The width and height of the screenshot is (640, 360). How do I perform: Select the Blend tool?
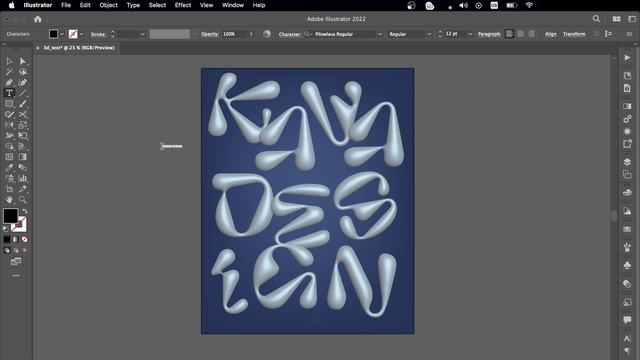[x=23, y=167]
